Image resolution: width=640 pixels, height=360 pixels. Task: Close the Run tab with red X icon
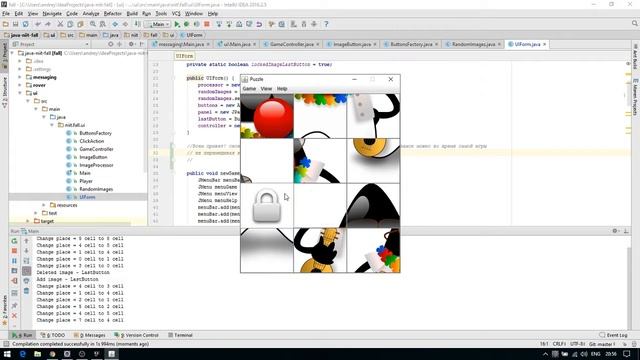14,316
